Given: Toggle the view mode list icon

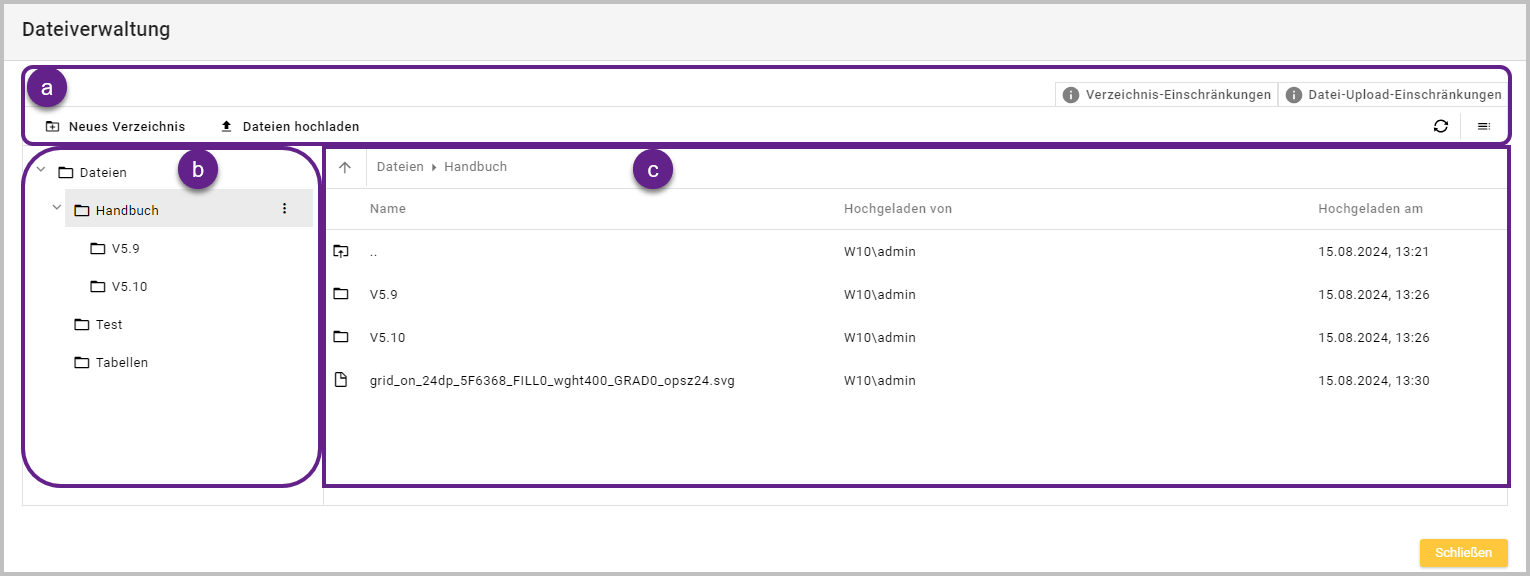Looking at the screenshot, I should pyautogui.click(x=1483, y=127).
